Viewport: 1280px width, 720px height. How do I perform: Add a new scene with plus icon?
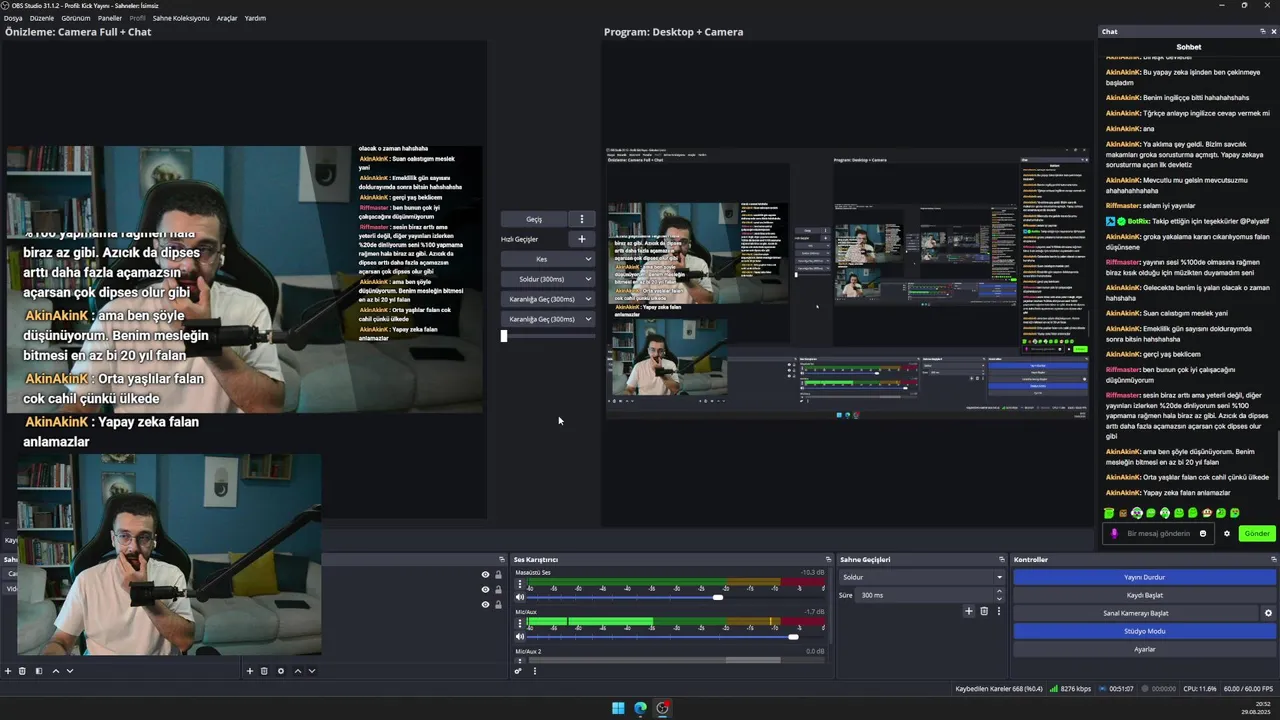point(8,671)
